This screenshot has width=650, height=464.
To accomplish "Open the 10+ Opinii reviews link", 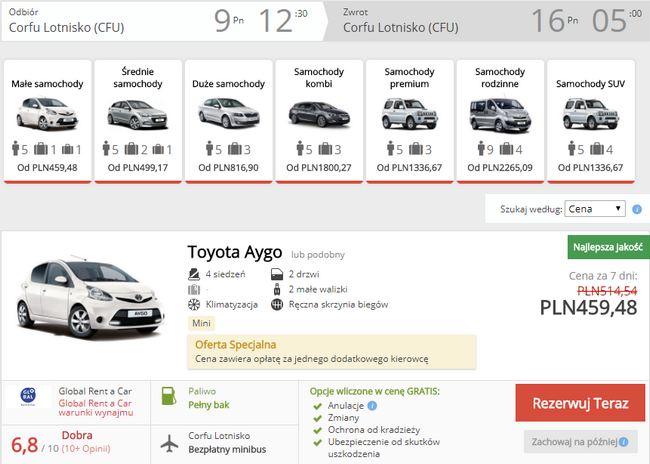I will click(86, 449).
